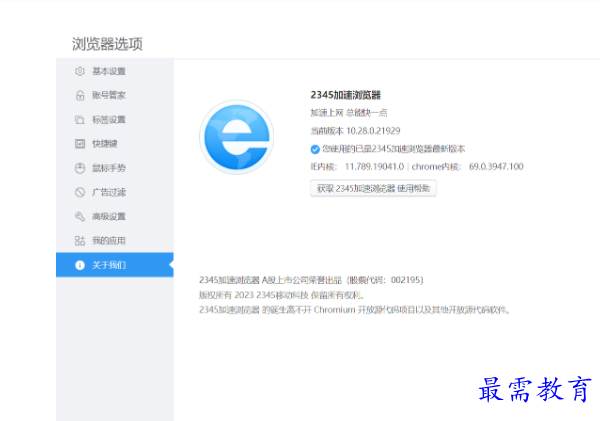
Task: Click the latest version status message
Action: point(393,149)
